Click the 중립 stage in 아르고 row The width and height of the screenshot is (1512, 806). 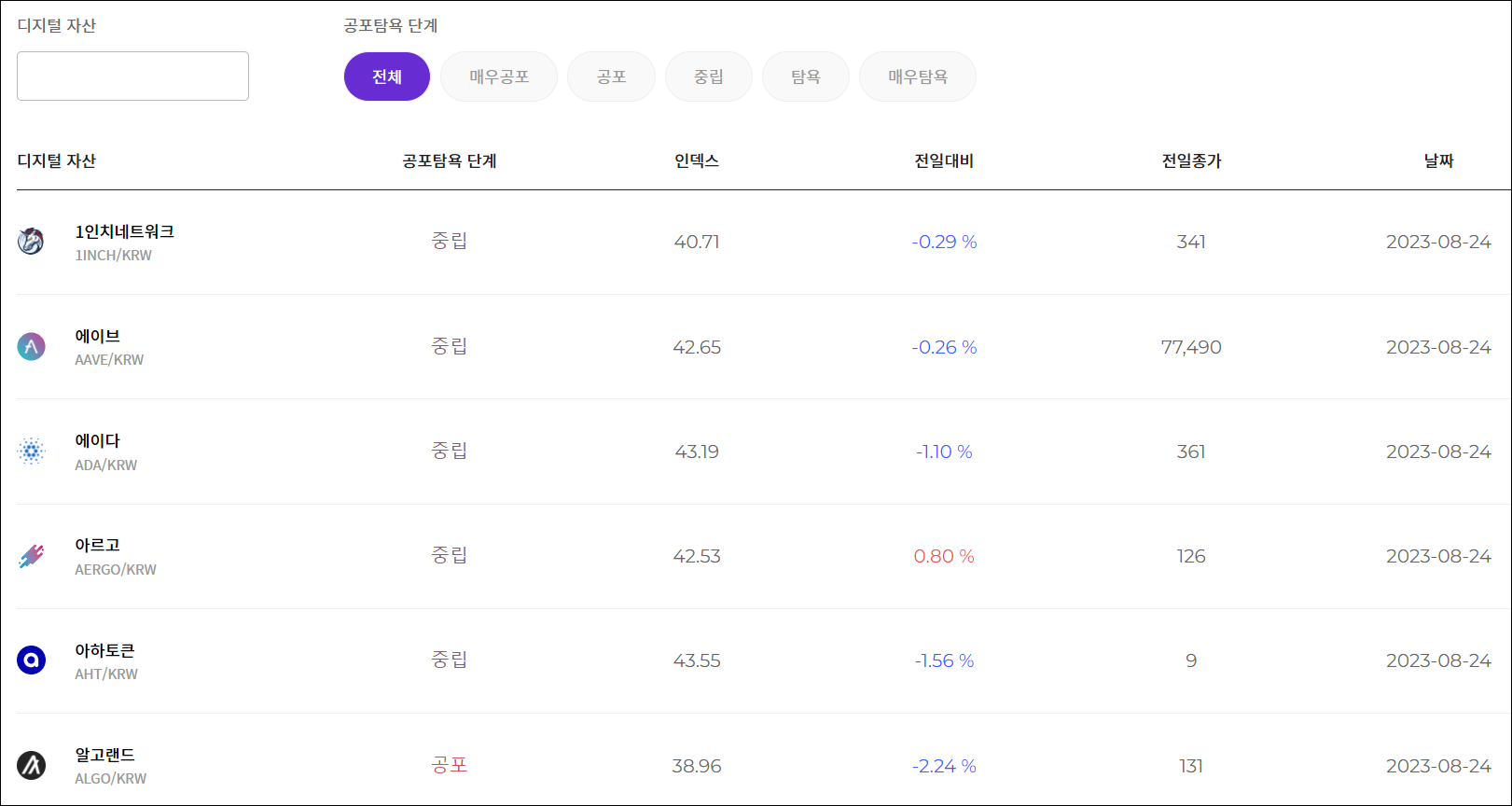pyautogui.click(x=450, y=555)
